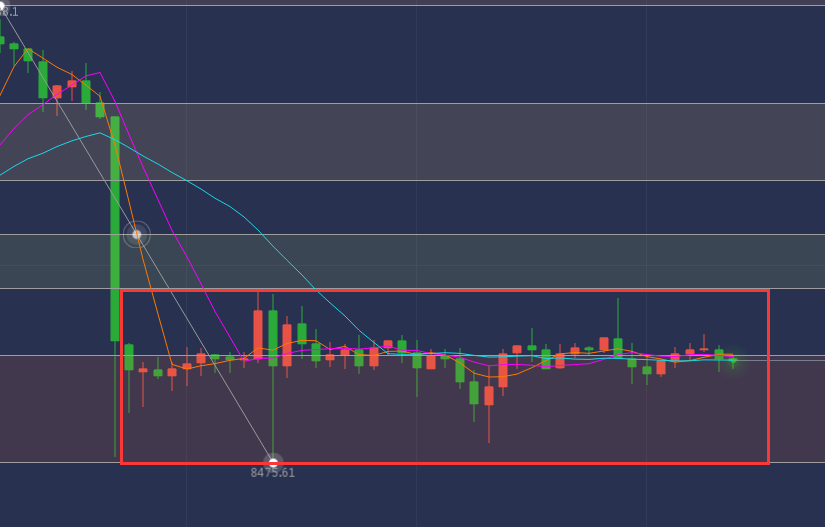Select the red rectangle's top border
825x527 pixels.
coord(445,290)
